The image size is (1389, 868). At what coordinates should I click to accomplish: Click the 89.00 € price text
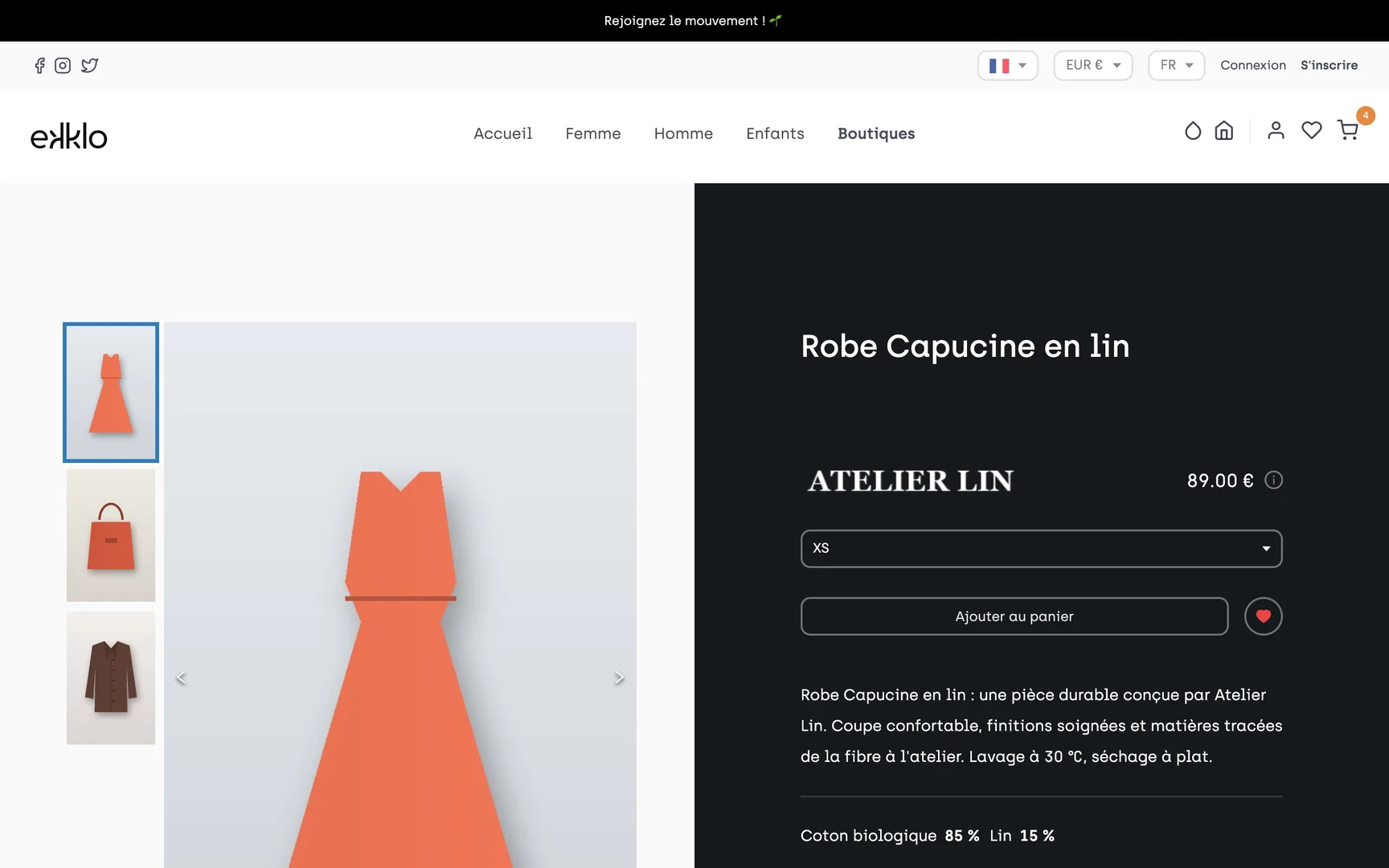point(1220,481)
